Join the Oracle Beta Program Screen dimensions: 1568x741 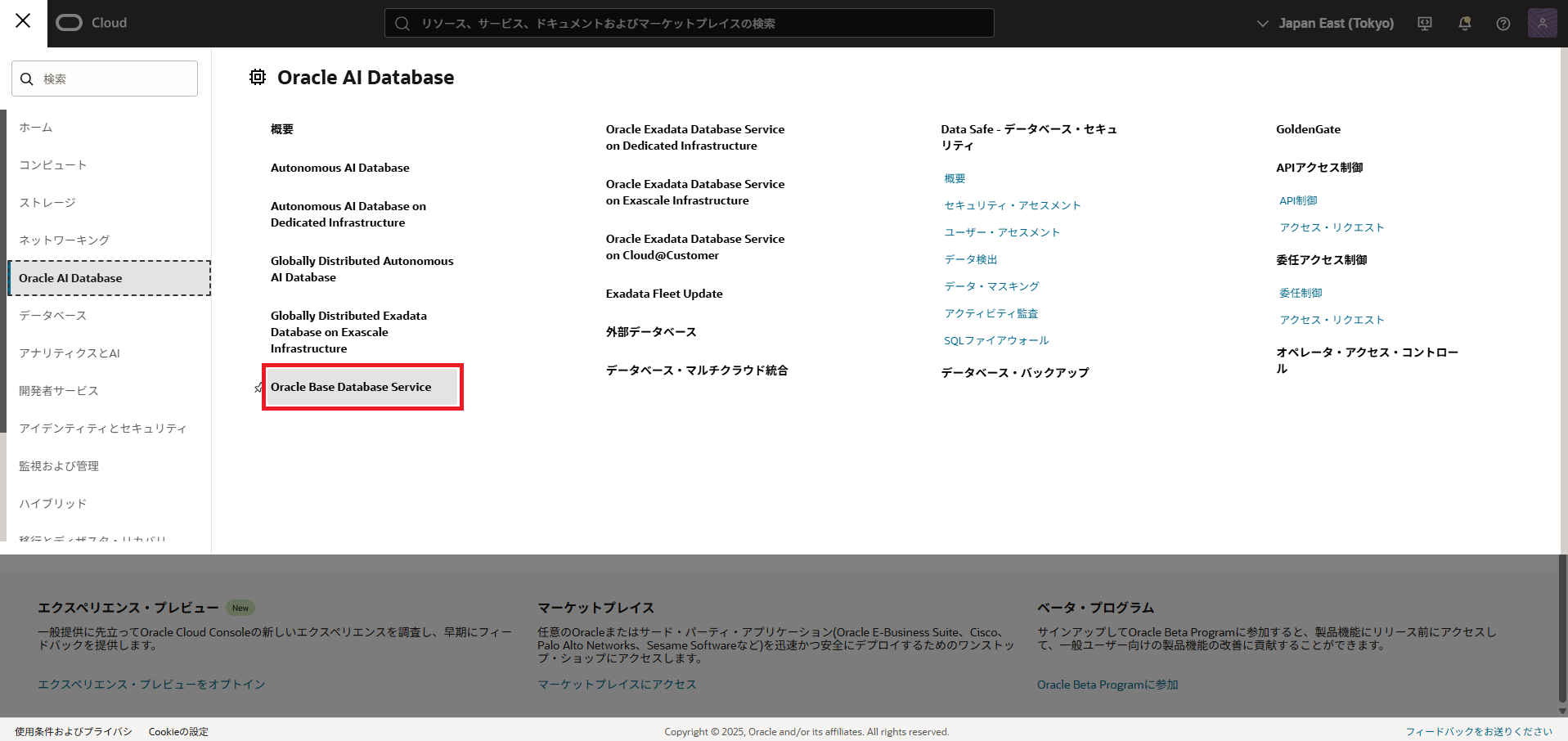point(1107,685)
